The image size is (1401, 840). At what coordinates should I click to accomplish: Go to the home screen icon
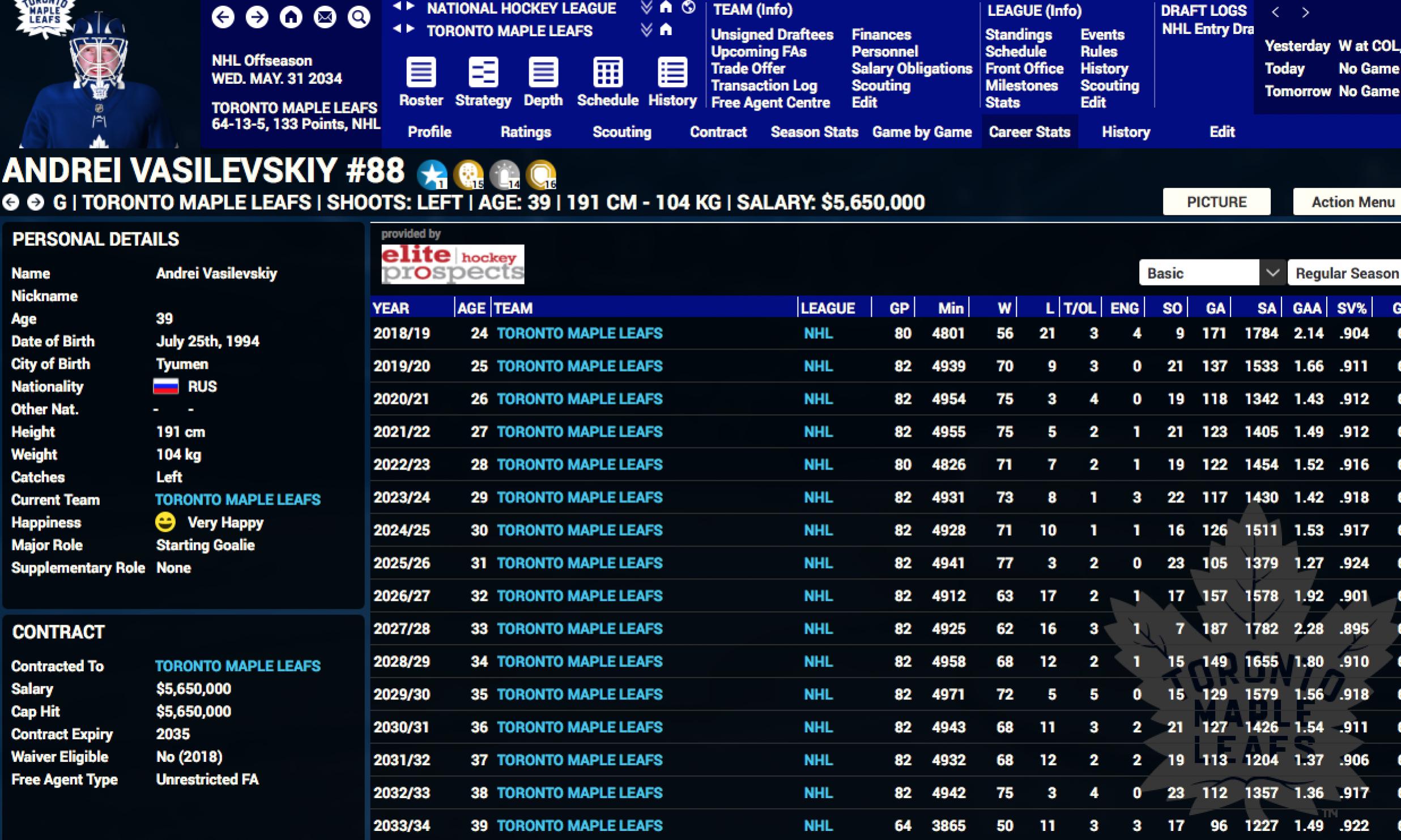(x=291, y=17)
